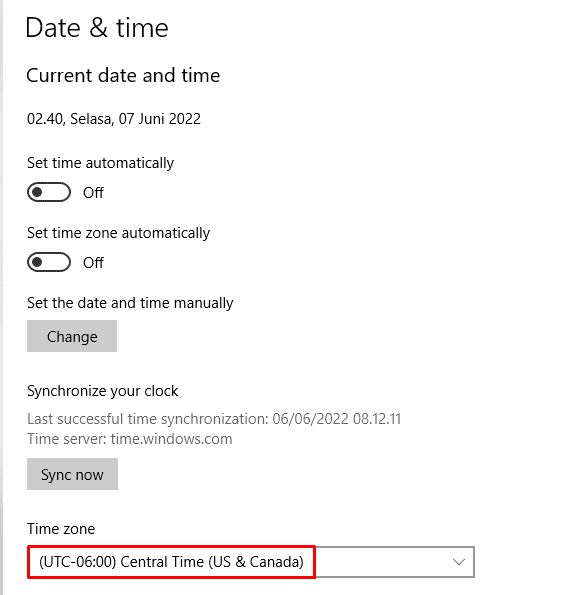This screenshot has height=595, width=585.
Task: Click the Last successful time synchronization text
Action: [214, 419]
